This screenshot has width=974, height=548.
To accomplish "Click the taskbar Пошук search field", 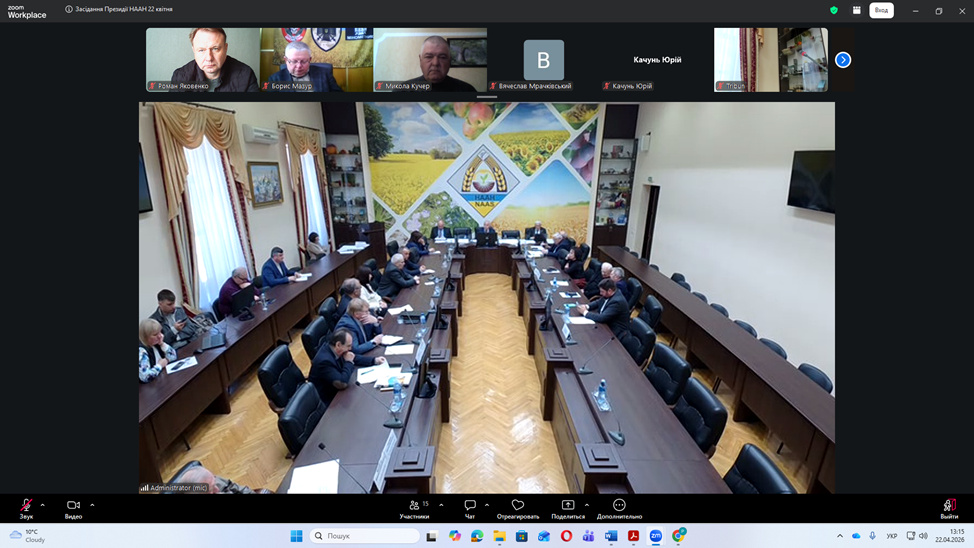I will (x=365, y=536).
